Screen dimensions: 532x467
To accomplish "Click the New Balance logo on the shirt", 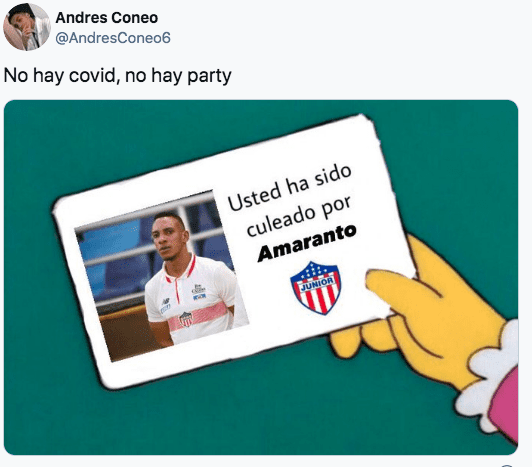I will pos(166,301).
